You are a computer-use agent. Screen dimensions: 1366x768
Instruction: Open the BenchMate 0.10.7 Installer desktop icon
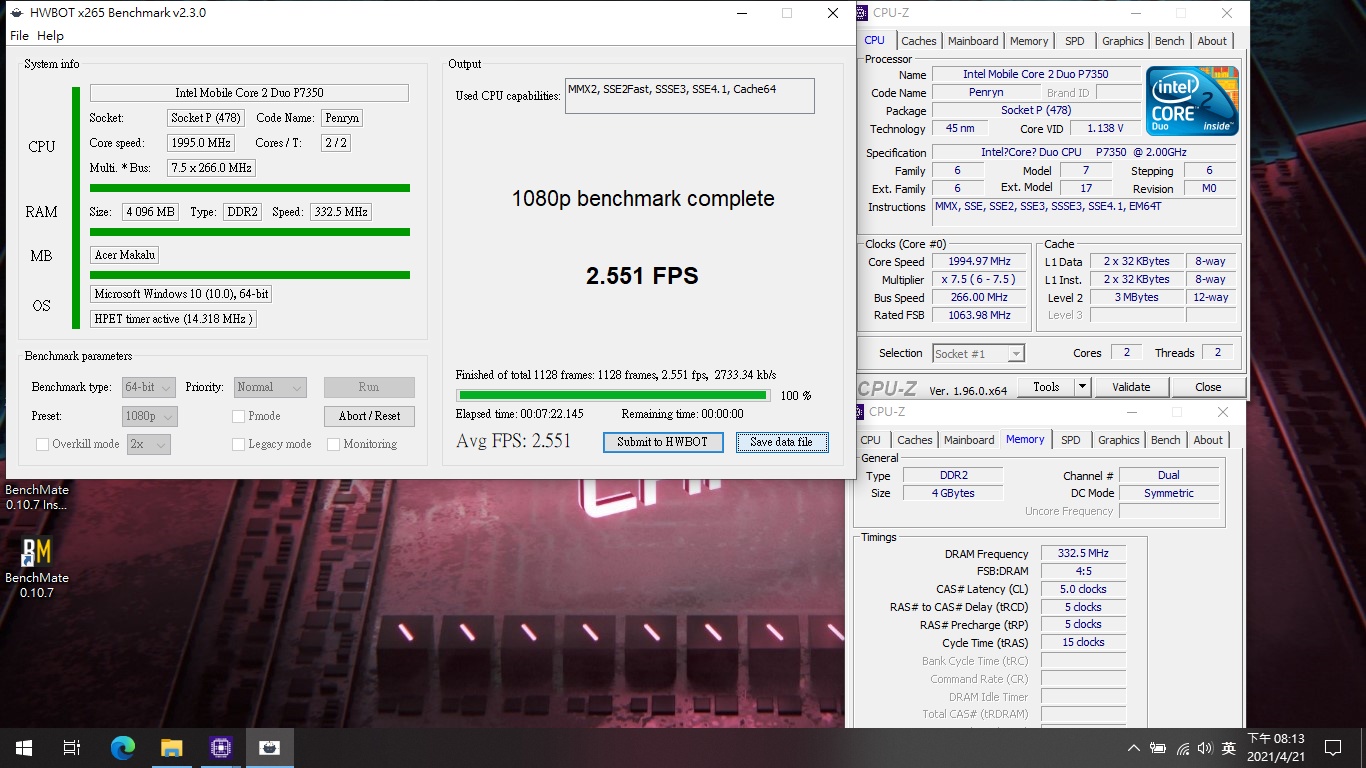pyautogui.click(x=37, y=497)
